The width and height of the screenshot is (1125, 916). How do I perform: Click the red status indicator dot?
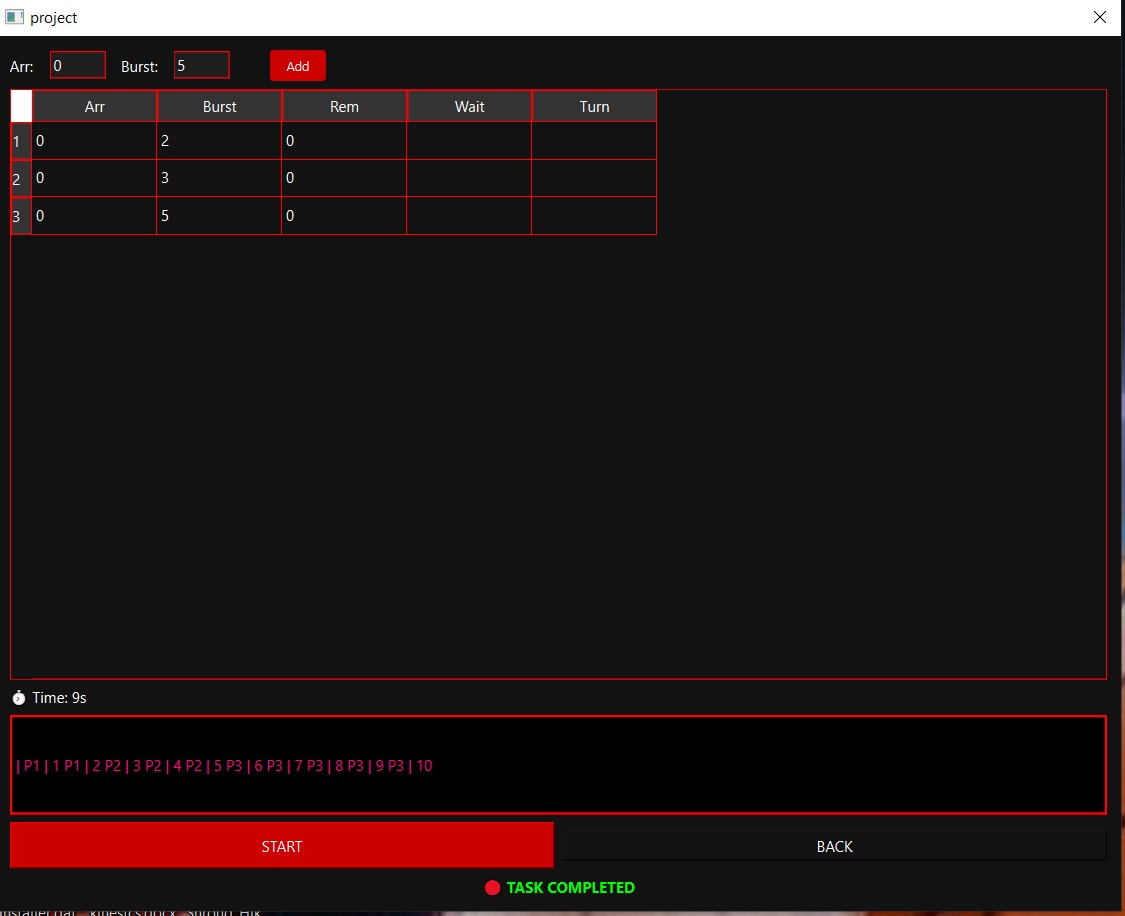click(x=492, y=887)
